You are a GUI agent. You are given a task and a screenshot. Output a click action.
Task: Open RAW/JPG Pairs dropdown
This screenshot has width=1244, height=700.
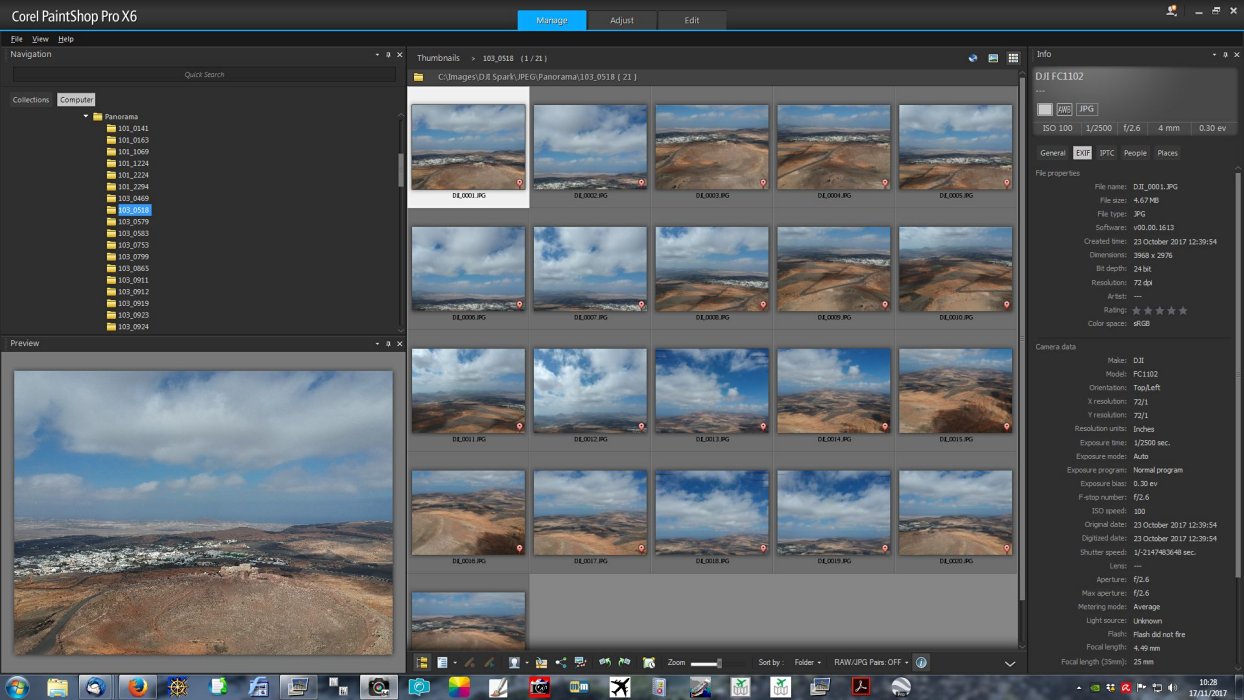[x=871, y=662]
